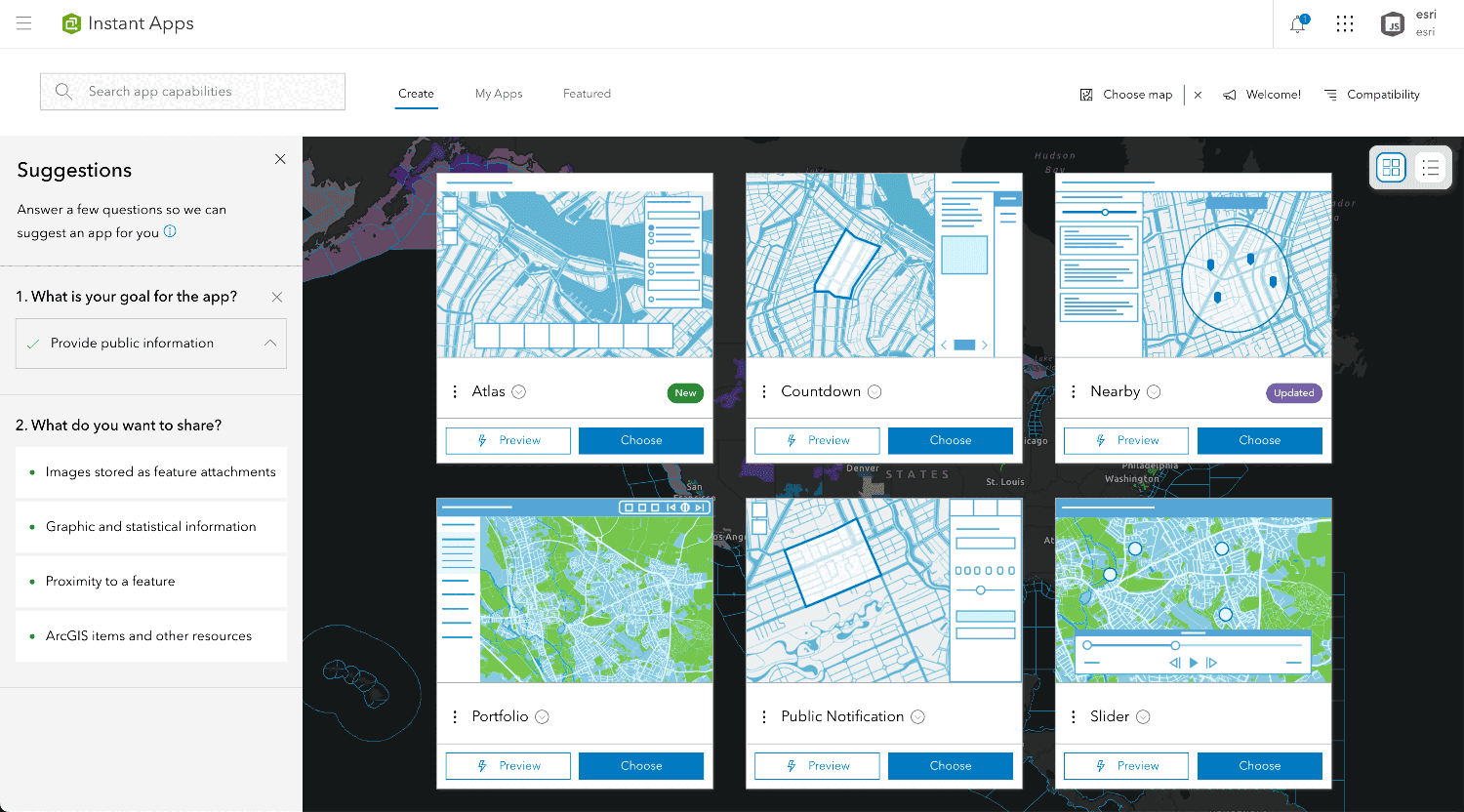Switch to the Featured tab
This screenshot has width=1464, height=812.
[587, 94]
